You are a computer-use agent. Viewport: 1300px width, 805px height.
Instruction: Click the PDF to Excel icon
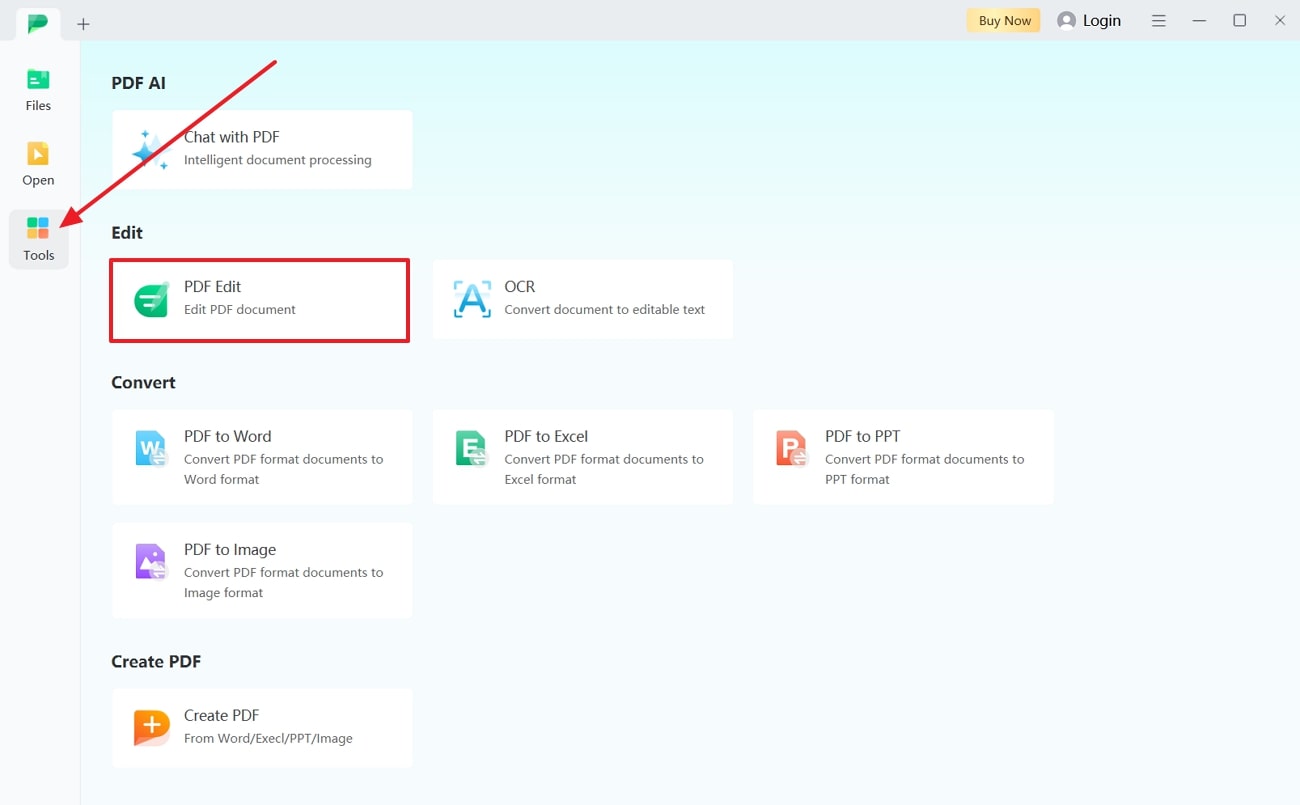tap(471, 448)
